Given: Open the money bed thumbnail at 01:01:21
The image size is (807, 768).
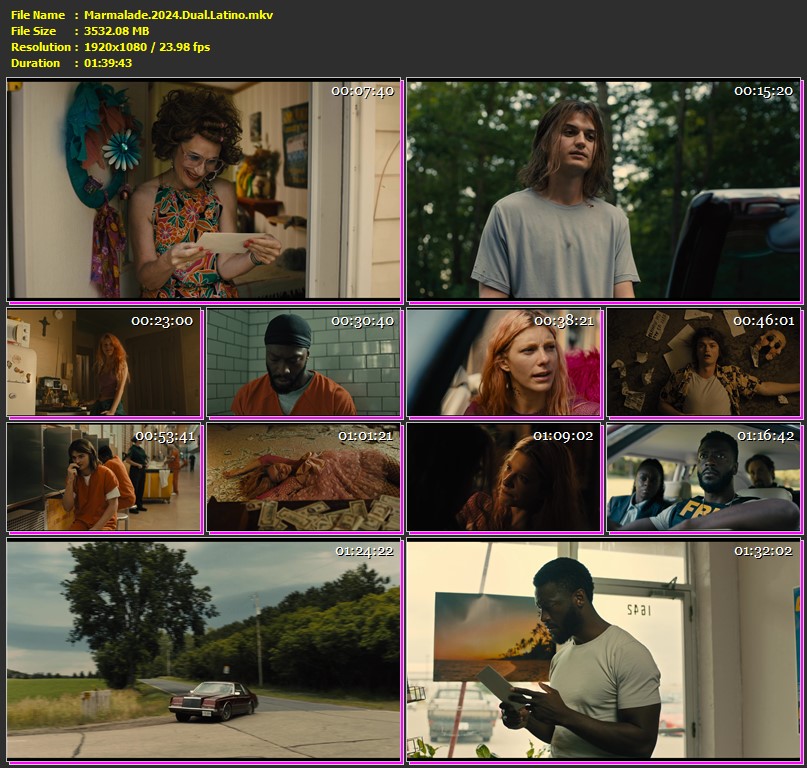Looking at the screenshot, I should point(304,478).
